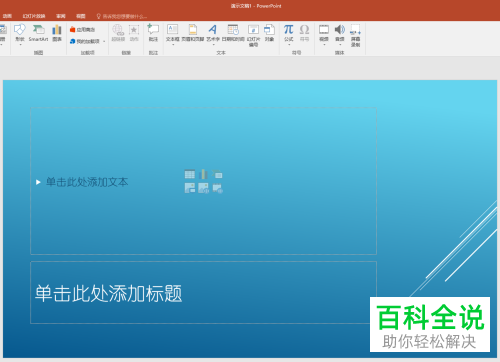
Task: Expand the arrow under 文本框
Action: click(173, 44)
